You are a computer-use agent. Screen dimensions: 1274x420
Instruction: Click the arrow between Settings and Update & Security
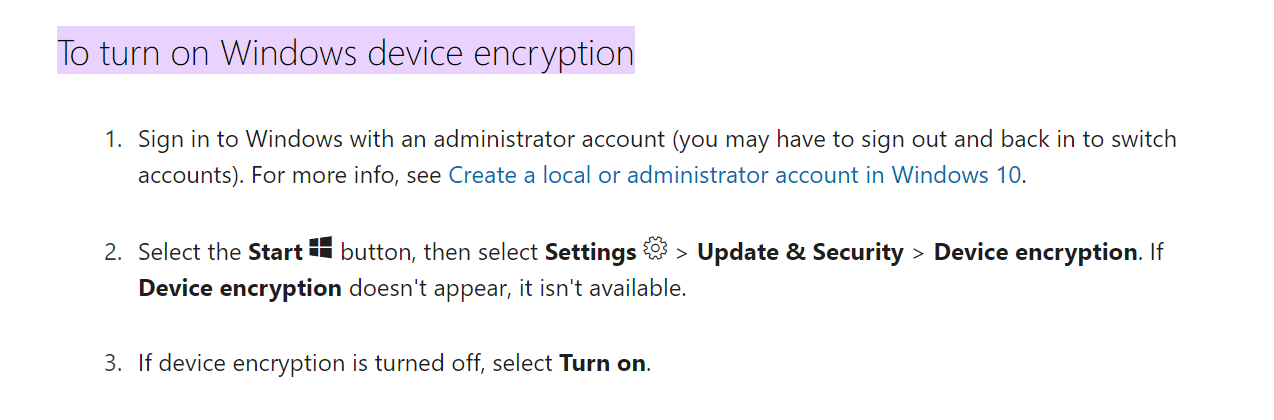tap(681, 253)
